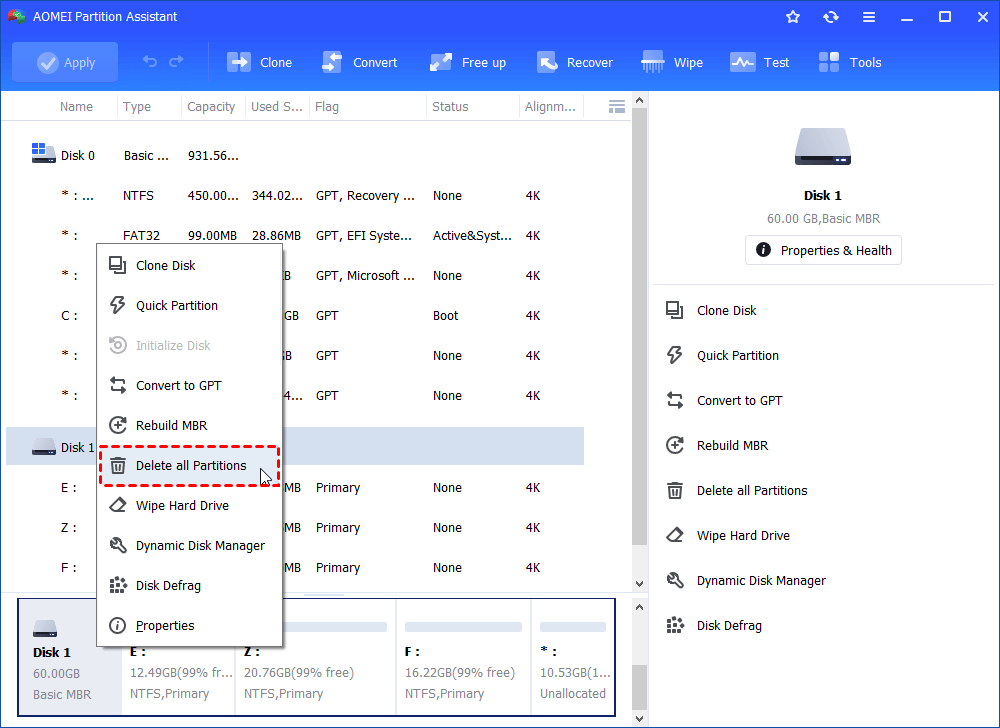Select the F: partition block at the bottom

pos(462,657)
